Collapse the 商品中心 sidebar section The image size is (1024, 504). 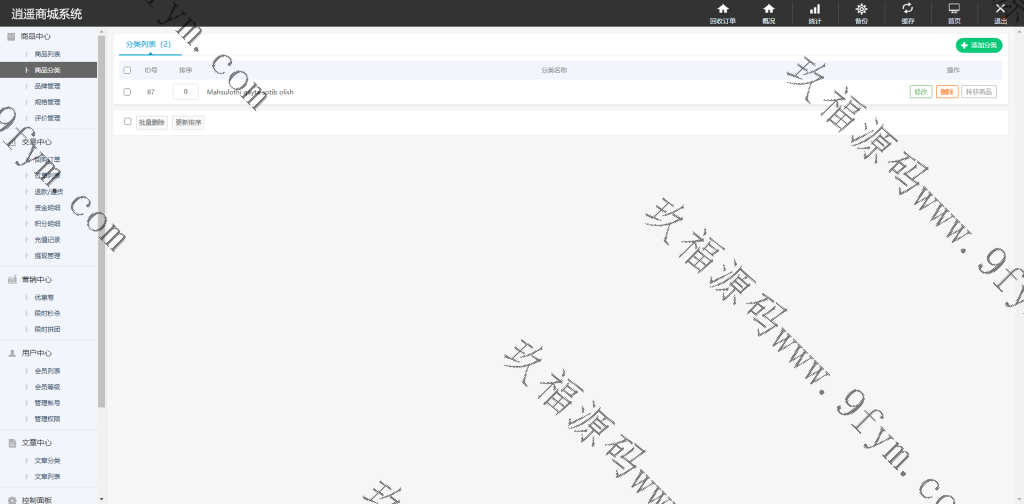[35, 37]
